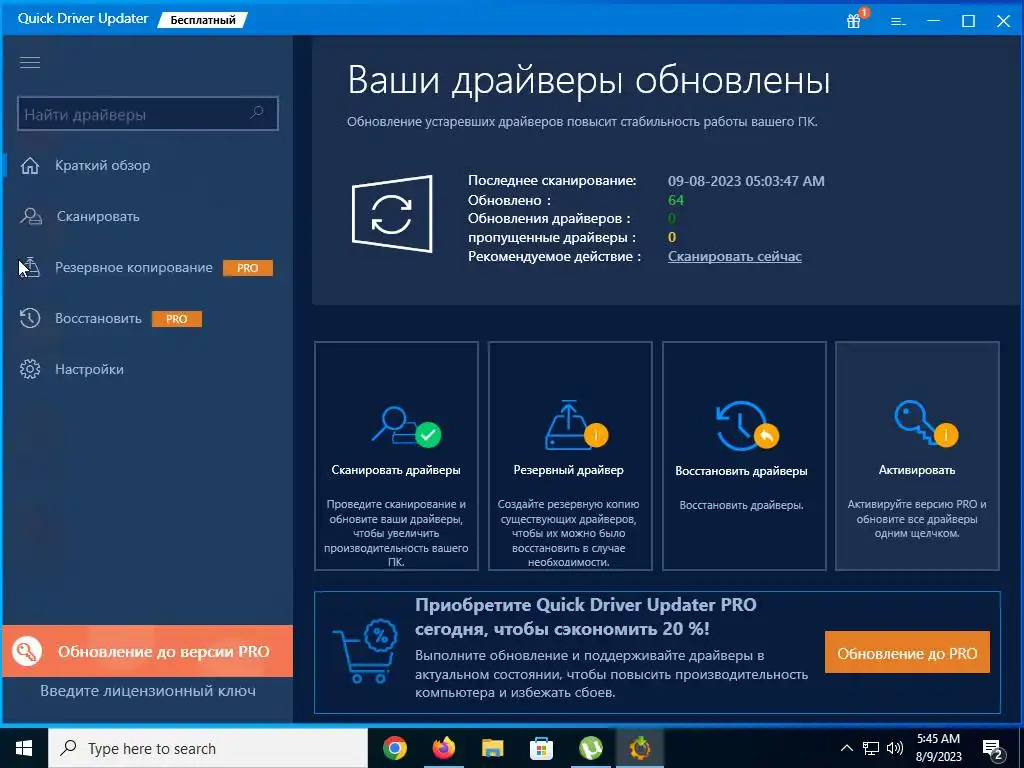Select Резервное копирование in the sidebar

coord(134,267)
